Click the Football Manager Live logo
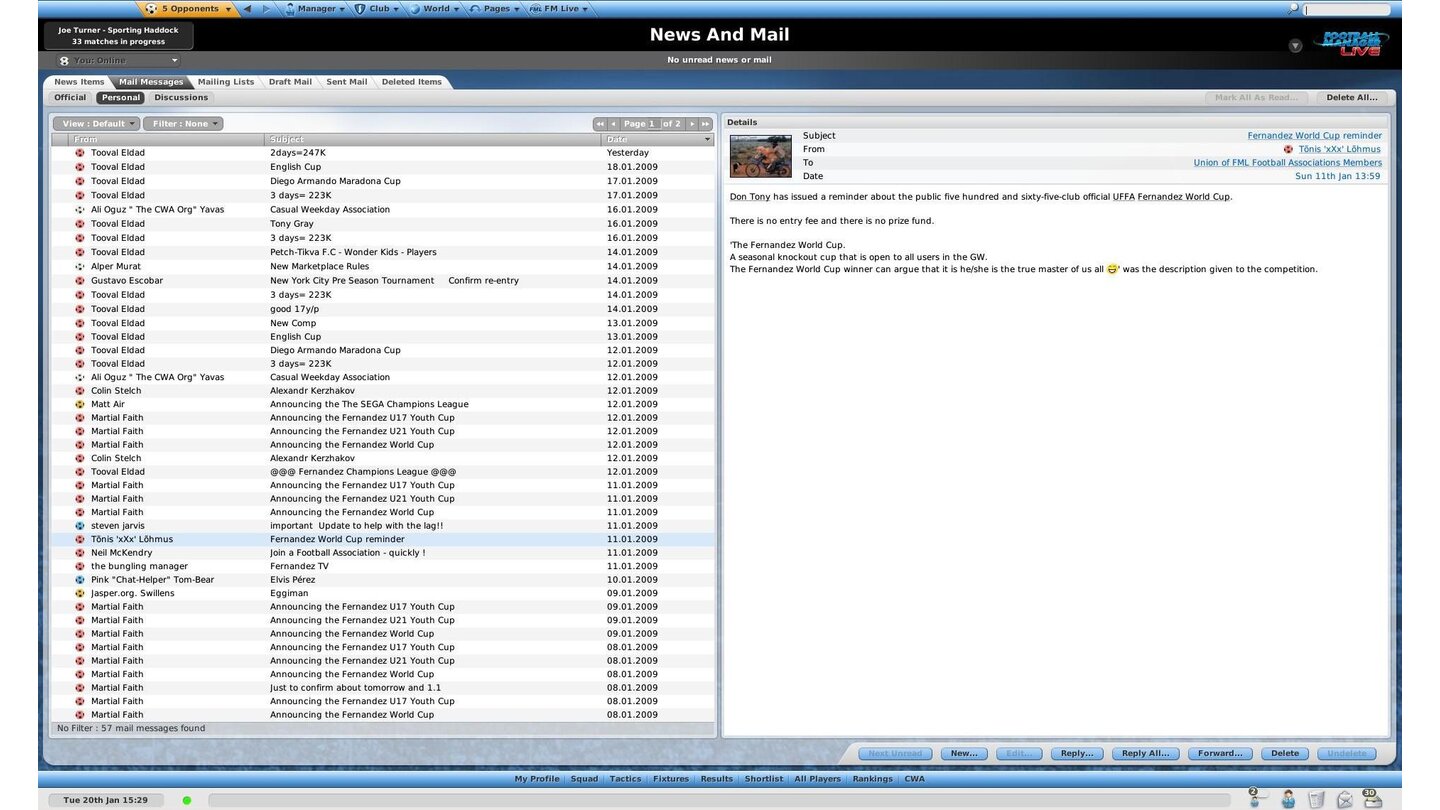Image resolution: width=1440 pixels, height=810 pixels. (1349, 44)
